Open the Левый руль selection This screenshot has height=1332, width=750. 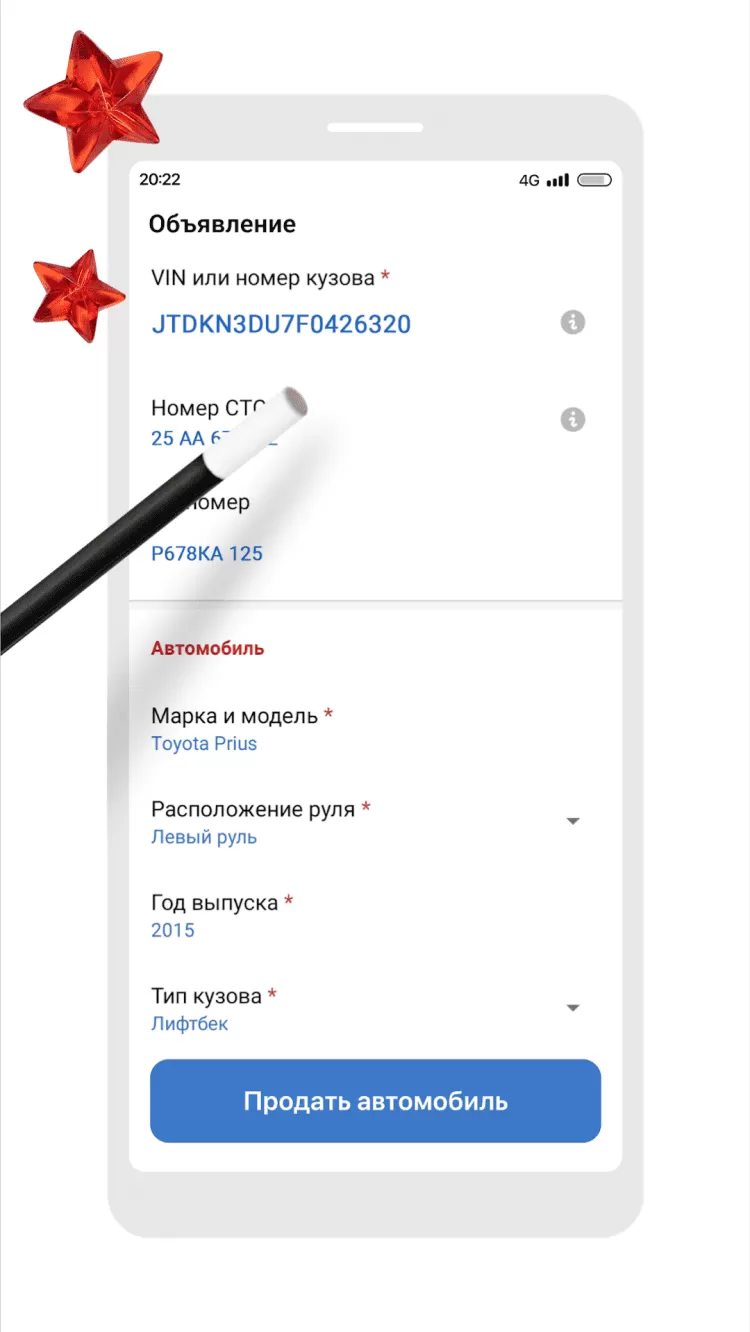pyautogui.click(x=204, y=837)
